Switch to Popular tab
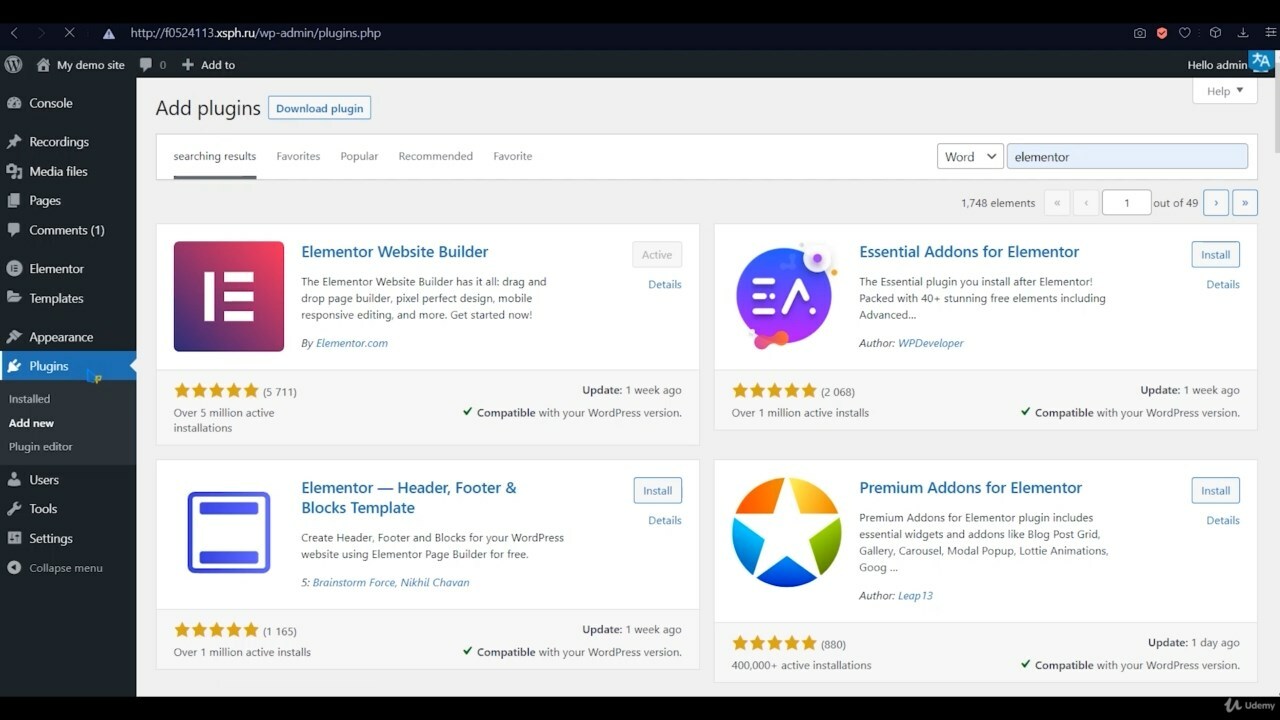Viewport: 1280px width, 720px height. pos(359,156)
